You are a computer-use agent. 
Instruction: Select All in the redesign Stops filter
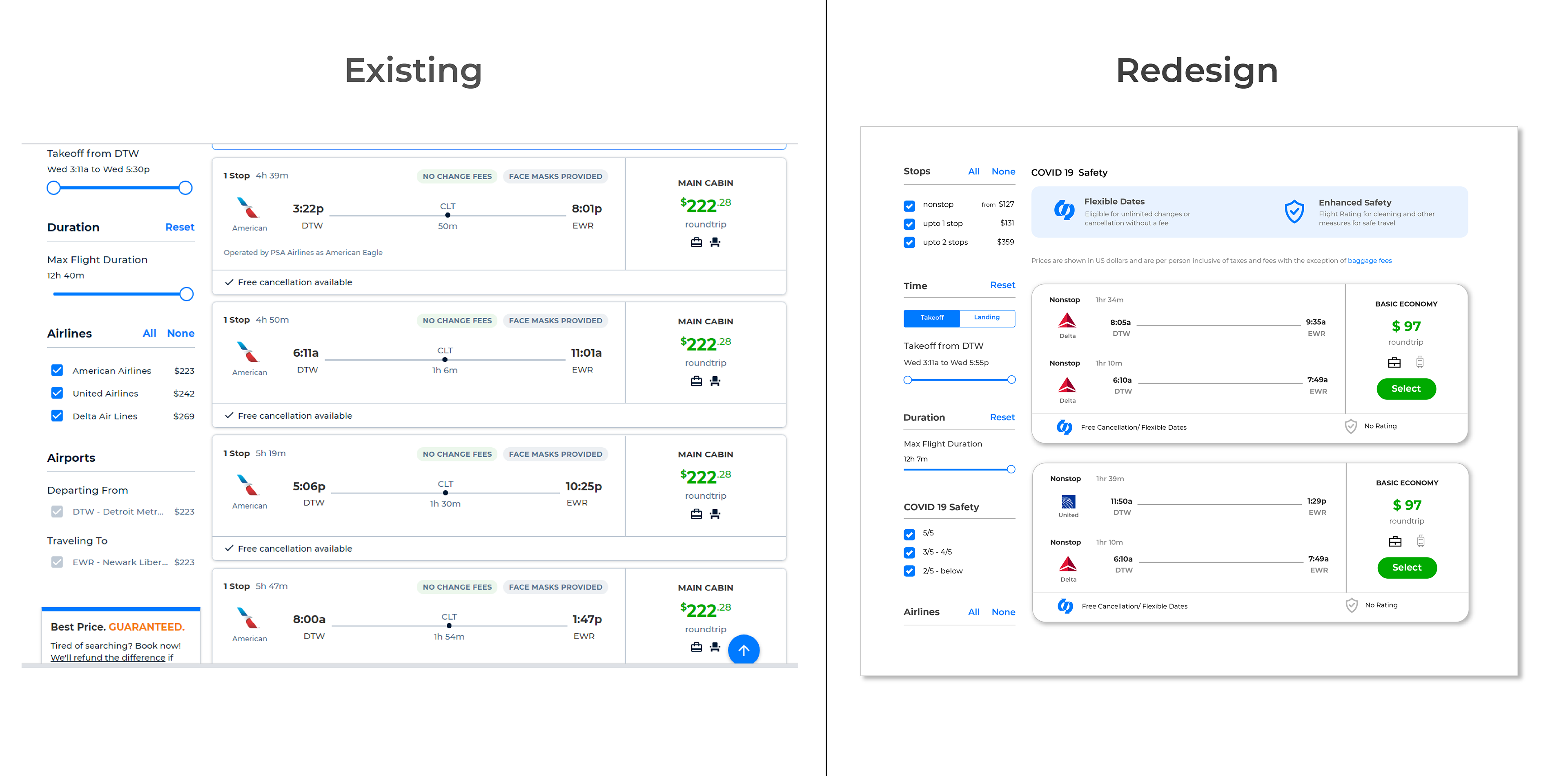point(974,172)
